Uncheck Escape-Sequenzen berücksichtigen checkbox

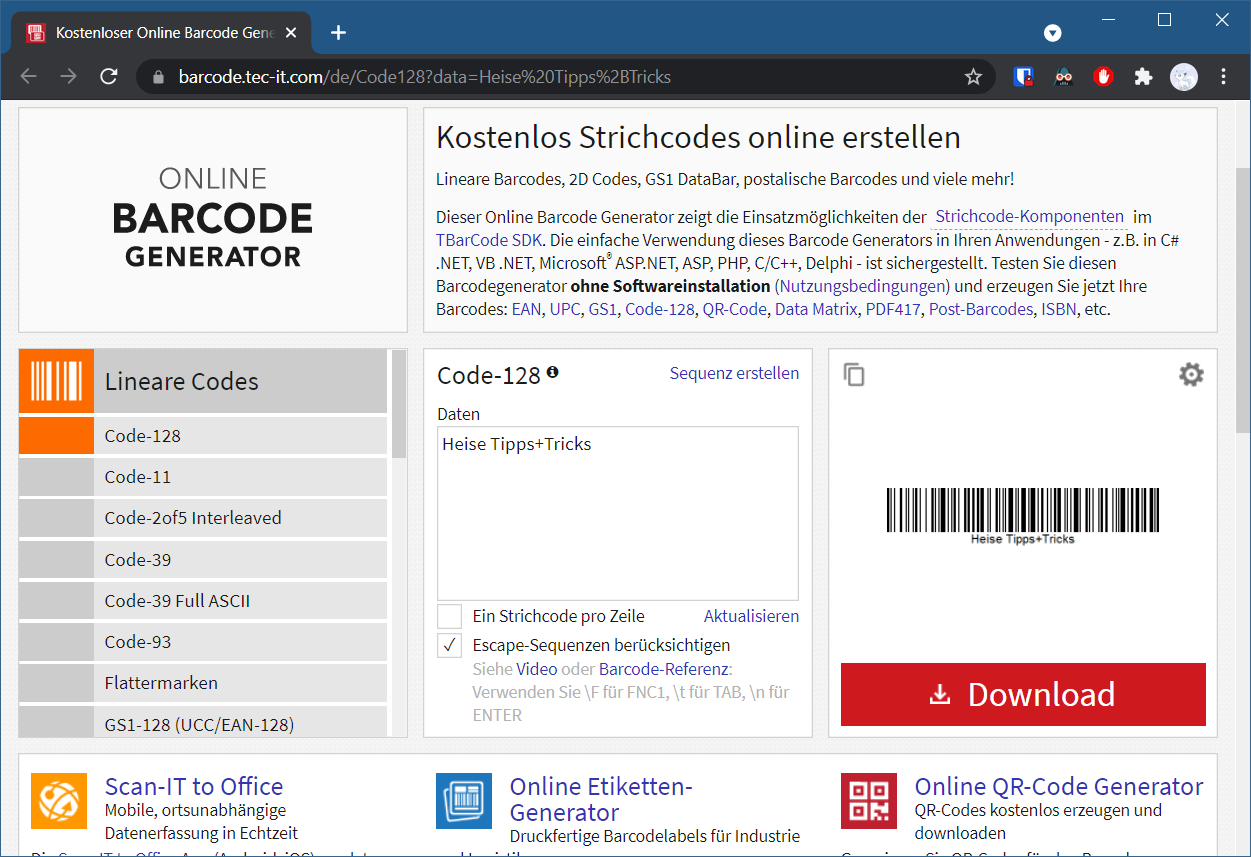point(450,645)
